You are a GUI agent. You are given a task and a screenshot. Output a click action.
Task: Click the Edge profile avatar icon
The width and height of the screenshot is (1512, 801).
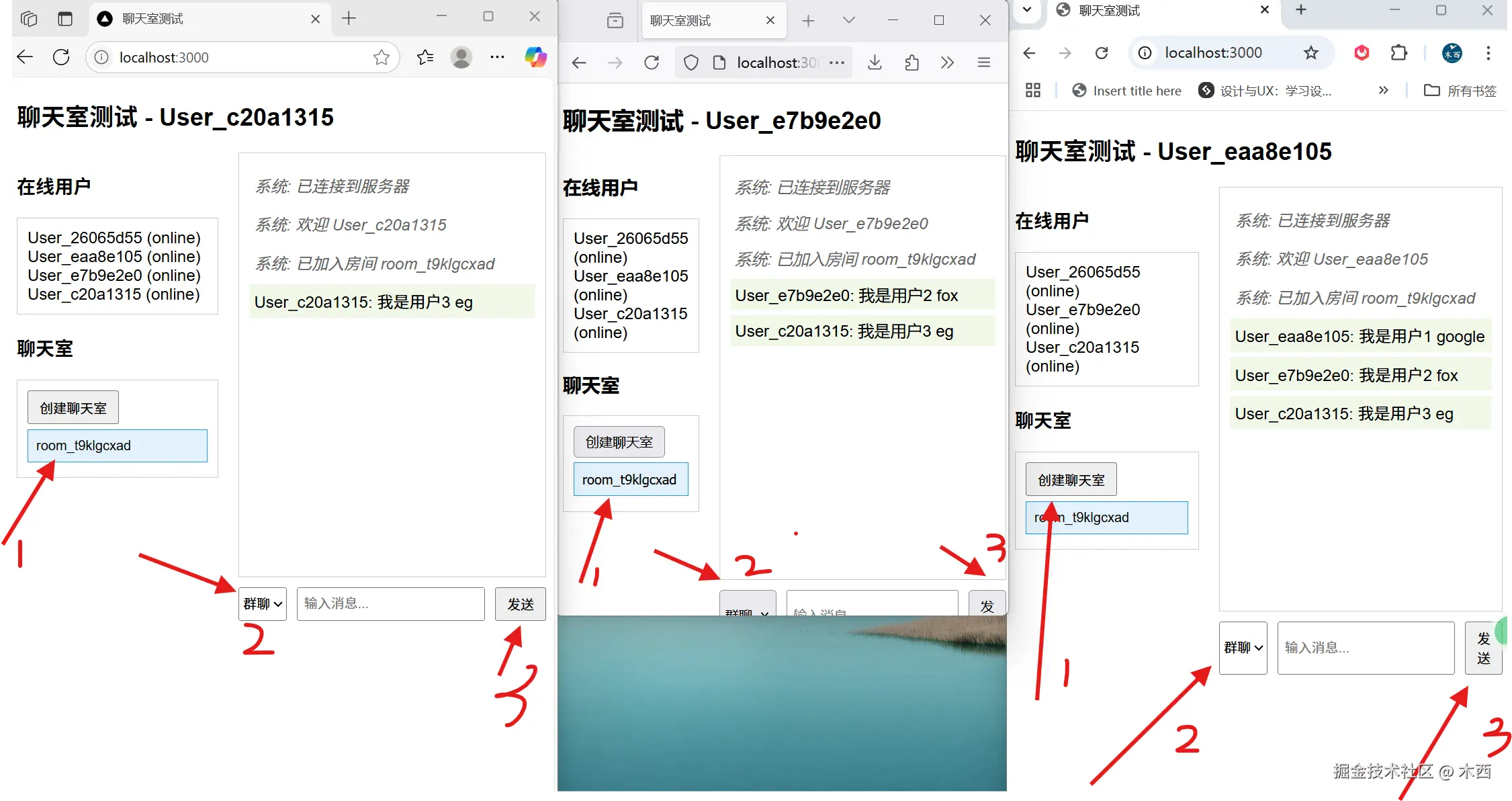tap(461, 57)
